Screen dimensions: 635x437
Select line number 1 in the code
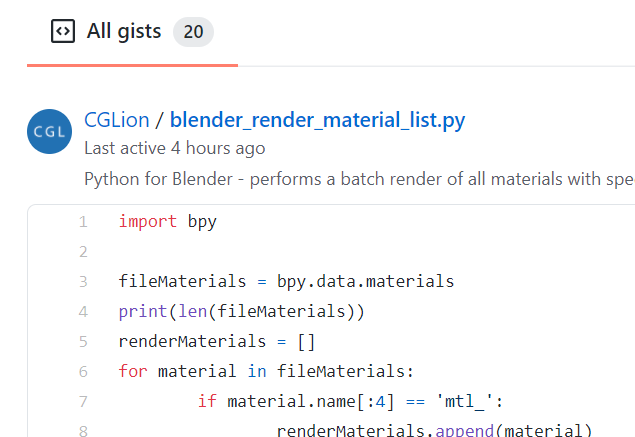[x=83, y=222]
